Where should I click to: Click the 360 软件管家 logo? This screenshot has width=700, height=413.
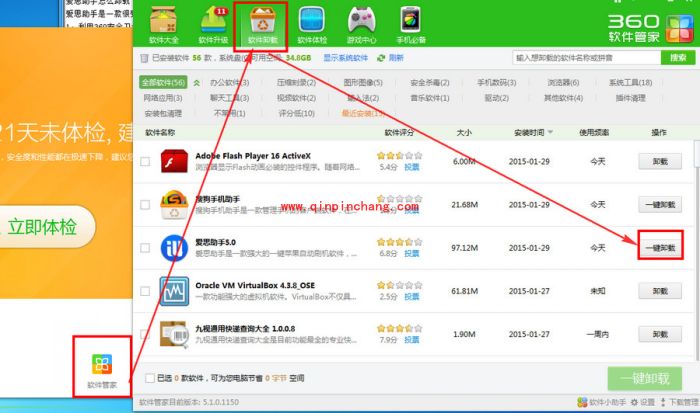click(x=650, y=28)
